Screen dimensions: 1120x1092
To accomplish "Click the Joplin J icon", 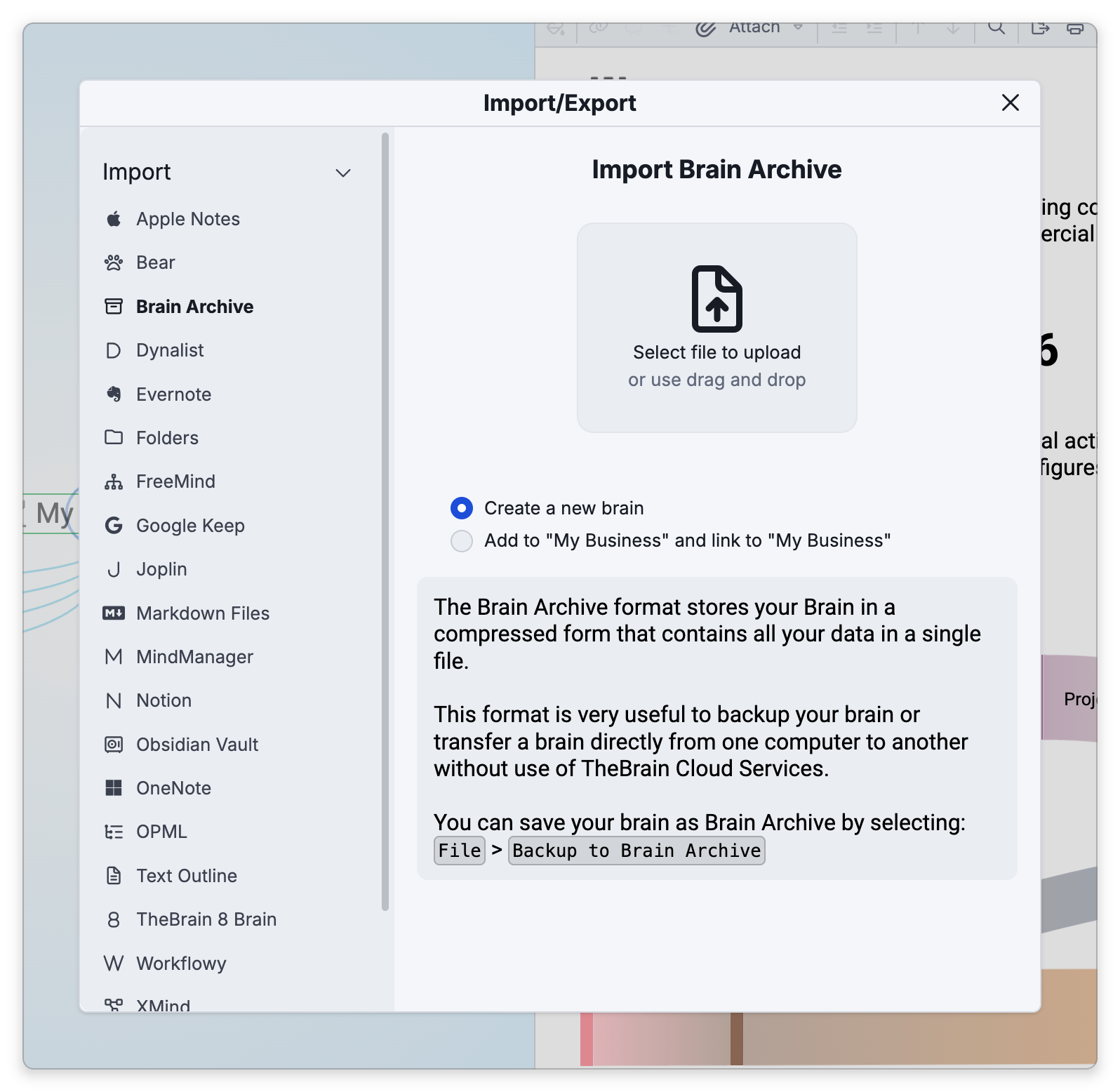I will [x=114, y=569].
